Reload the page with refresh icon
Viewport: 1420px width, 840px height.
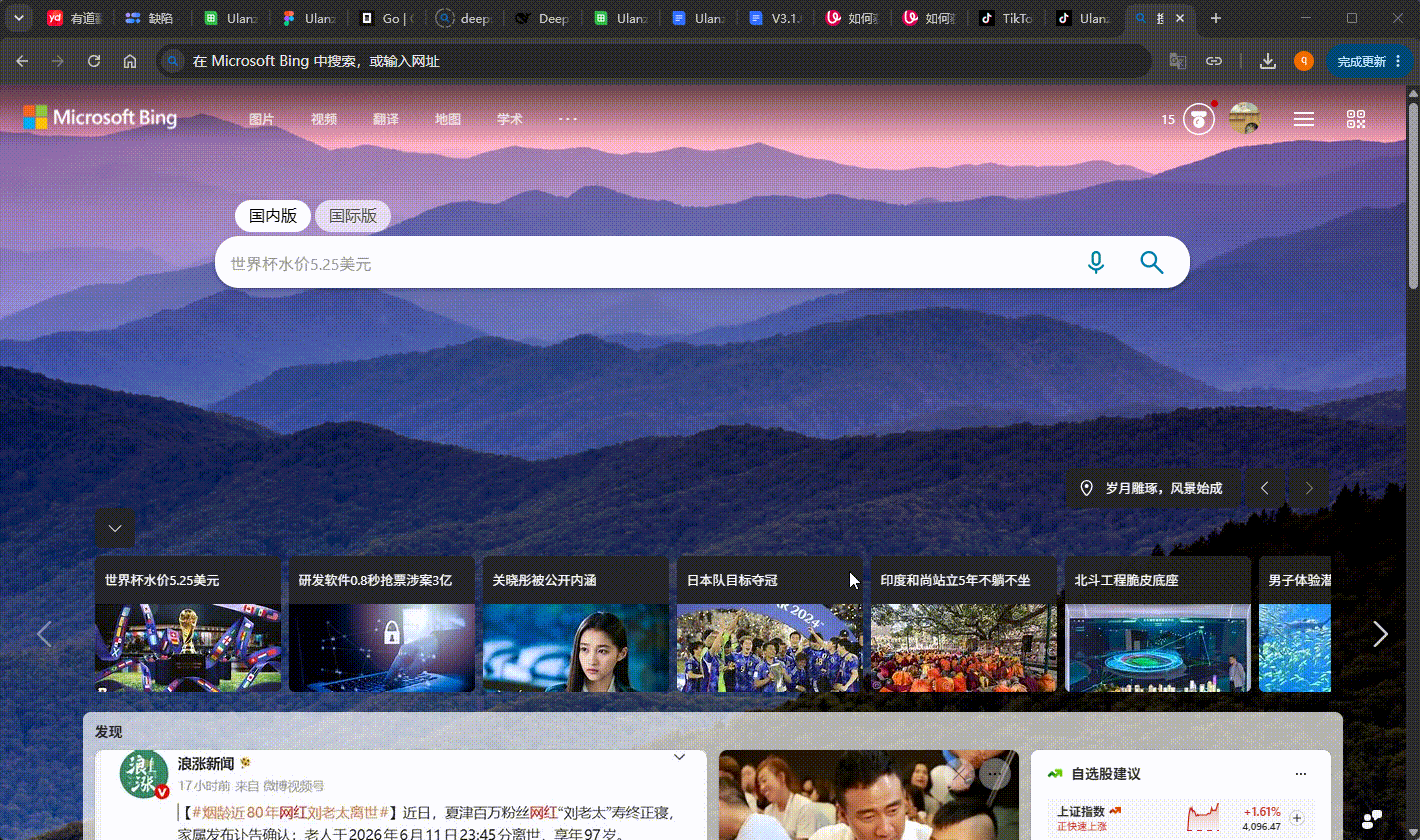pyautogui.click(x=94, y=61)
